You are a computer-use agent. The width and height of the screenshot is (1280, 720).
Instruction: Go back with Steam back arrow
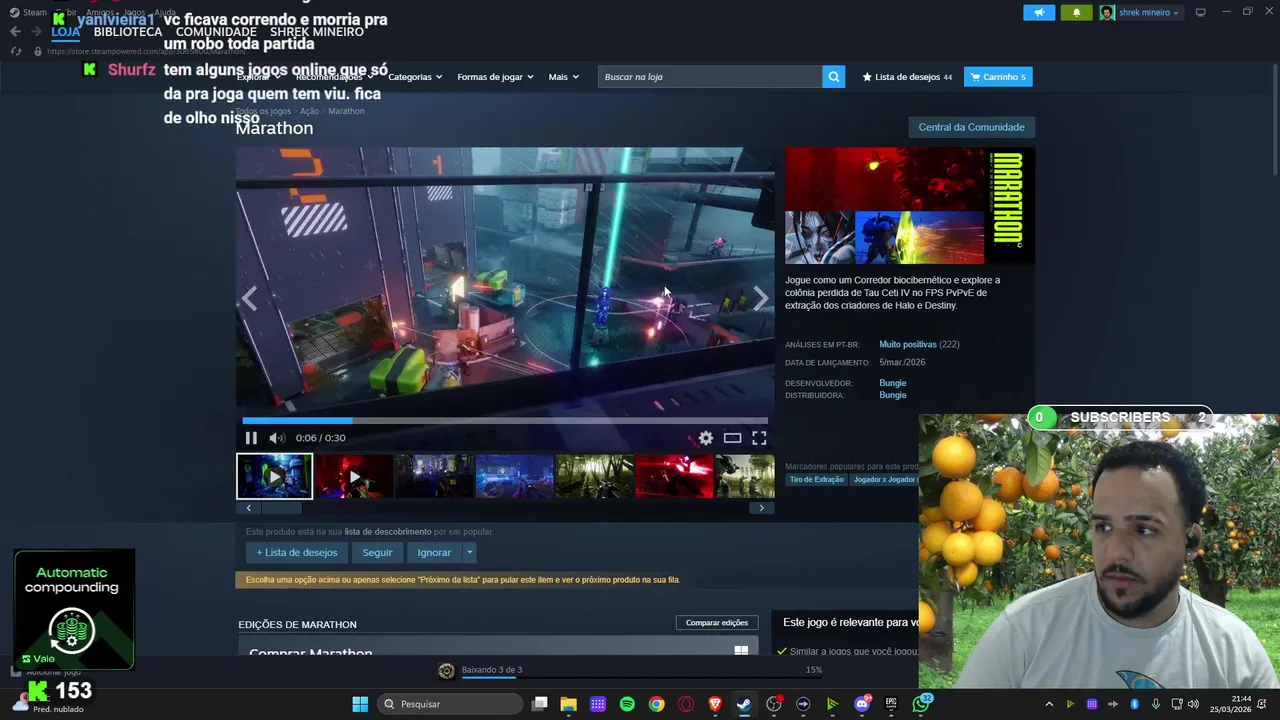click(15, 32)
